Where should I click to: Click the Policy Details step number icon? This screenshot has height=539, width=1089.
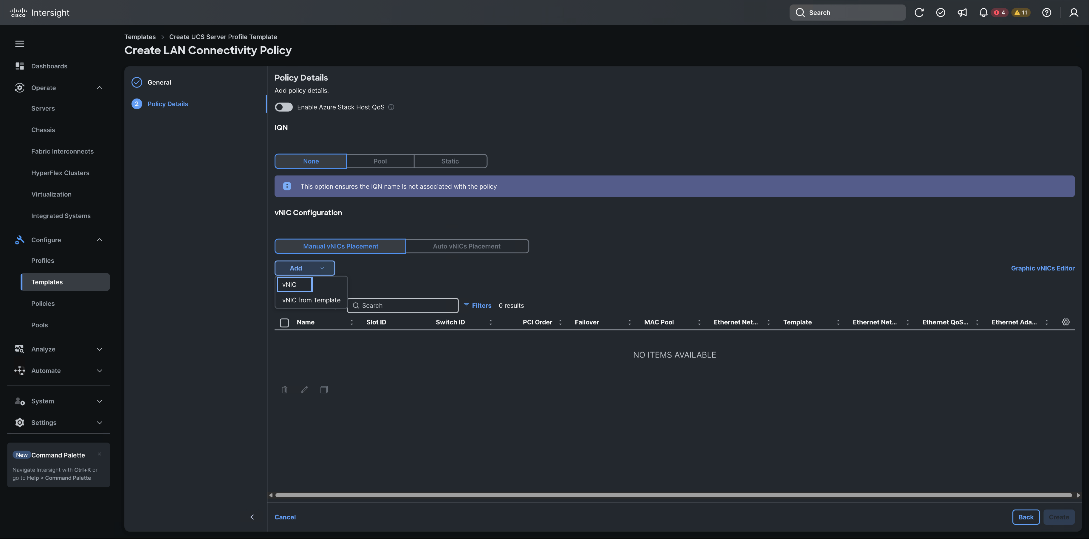(x=137, y=103)
